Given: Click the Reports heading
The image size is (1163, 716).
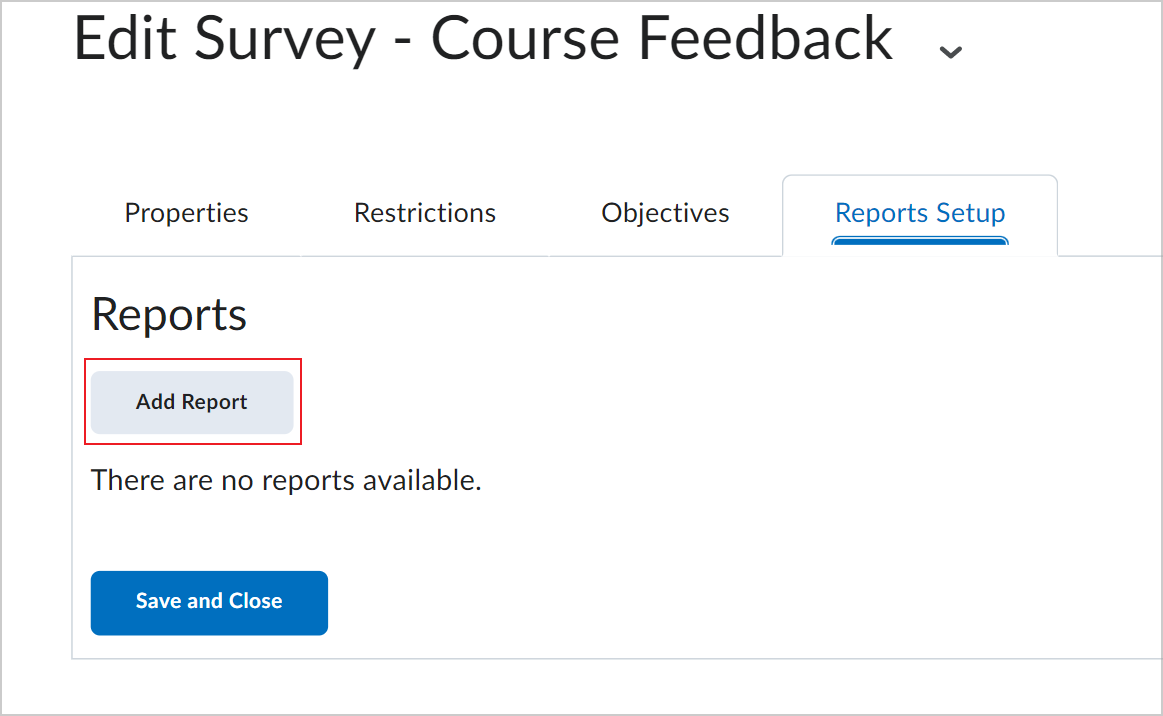Looking at the screenshot, I should pos(168,315).
